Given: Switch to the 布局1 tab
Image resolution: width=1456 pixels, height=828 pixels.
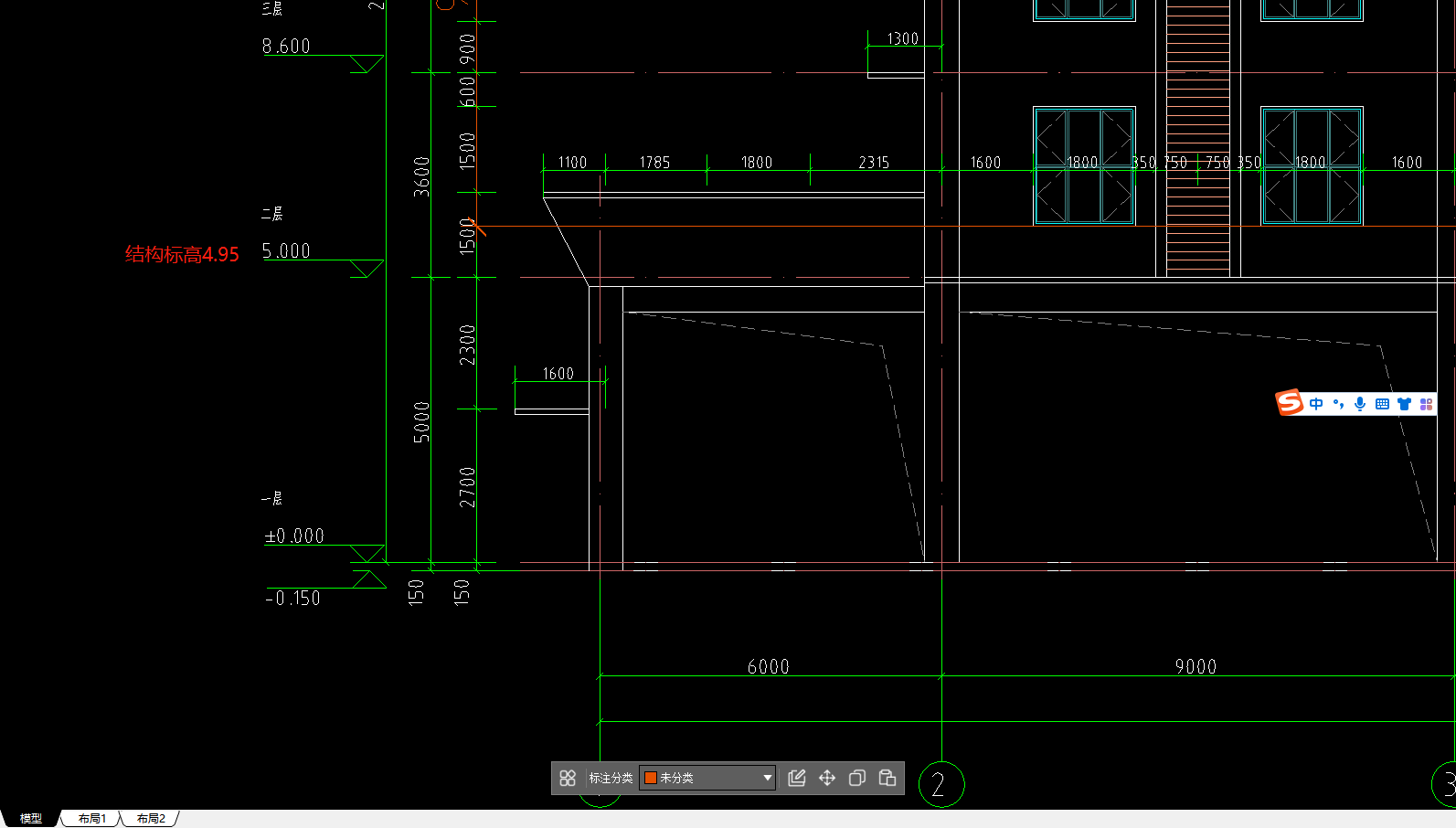Looking at the screenshot, I should (x=92, y=818).
